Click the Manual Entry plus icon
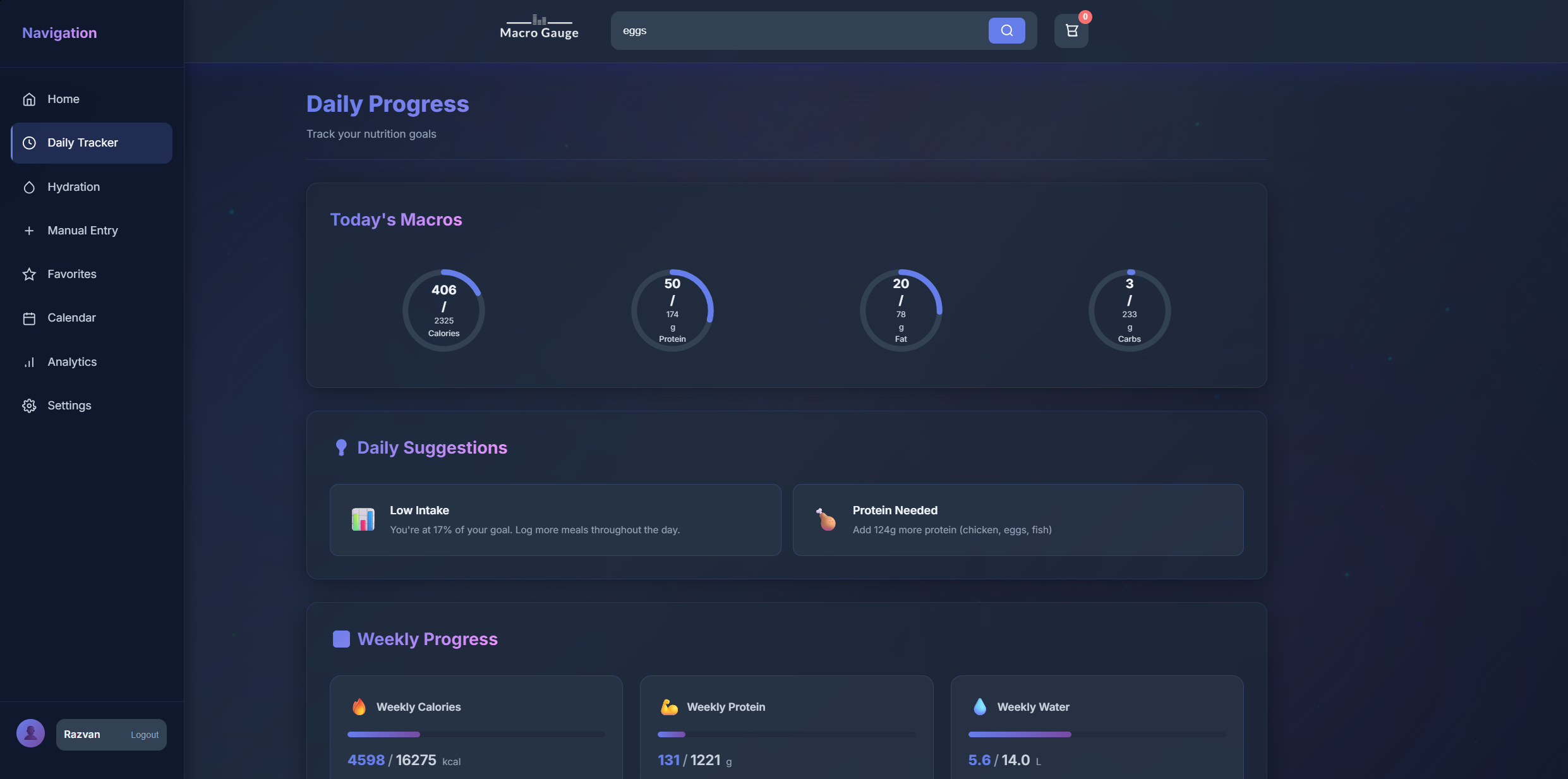The width and height of the screenshot is (1568, 779). point(29,231)
